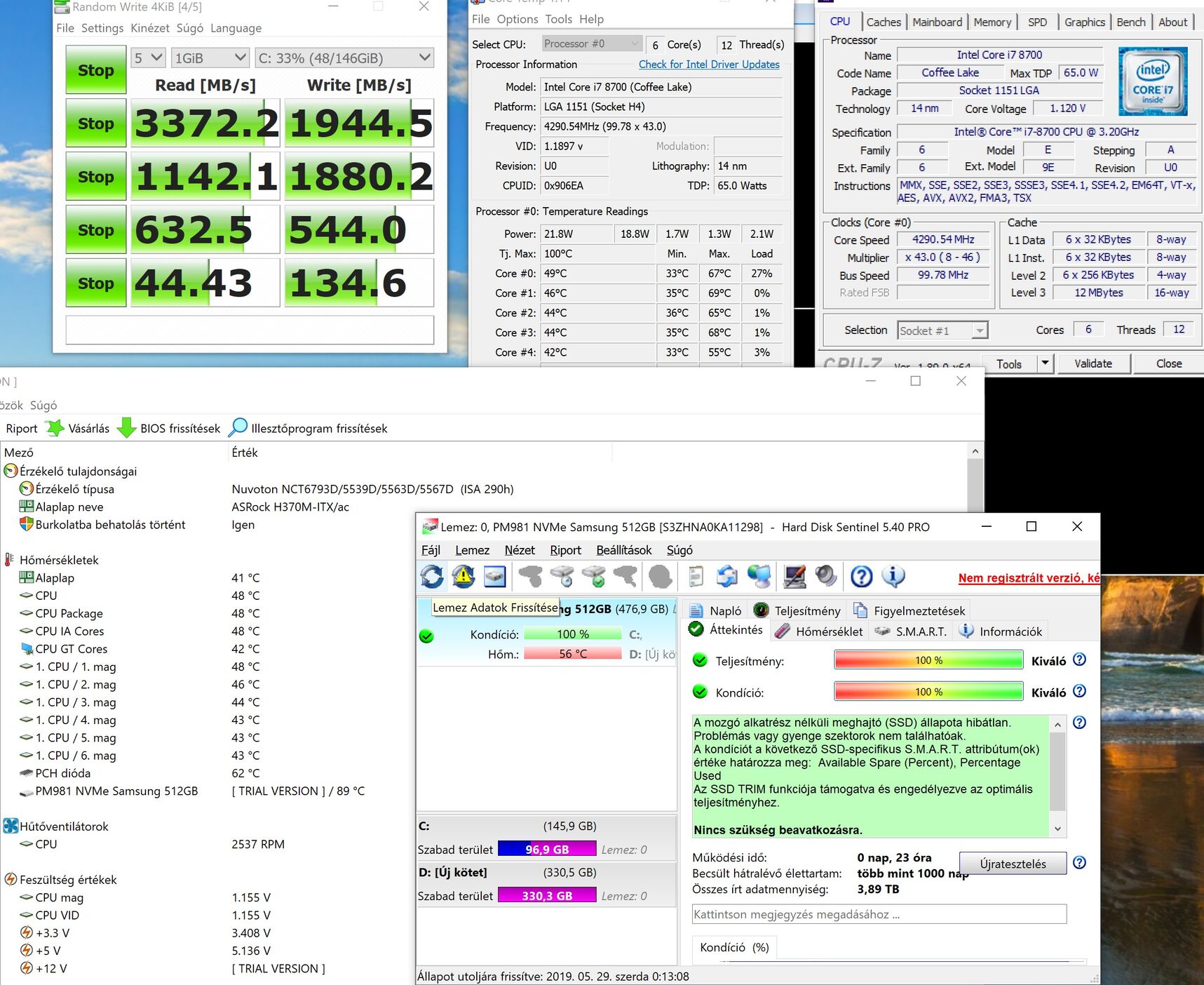Open the test size dropdown showing 1GiB

pyautogui.click(x=210, y=58)
